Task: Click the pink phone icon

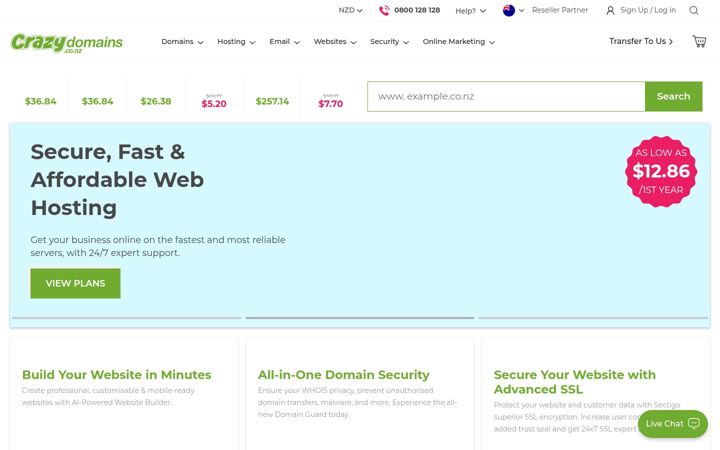Action: (x=384, y=10)
